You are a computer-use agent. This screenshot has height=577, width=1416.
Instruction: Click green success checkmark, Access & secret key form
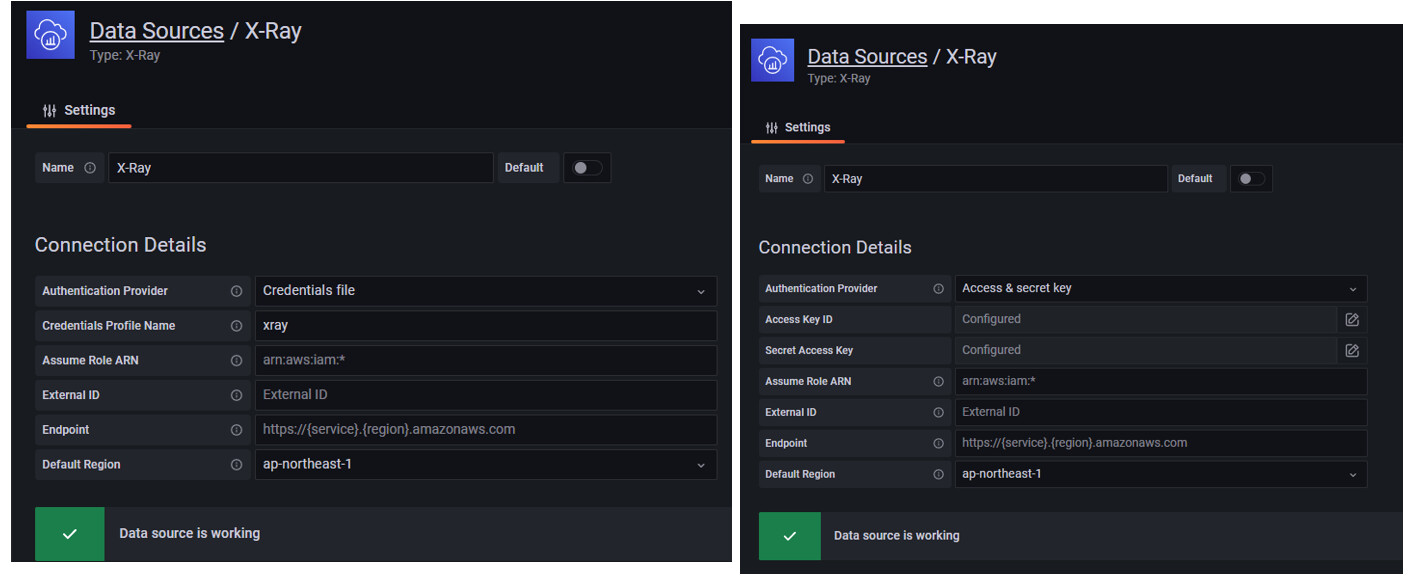(790, 536)
